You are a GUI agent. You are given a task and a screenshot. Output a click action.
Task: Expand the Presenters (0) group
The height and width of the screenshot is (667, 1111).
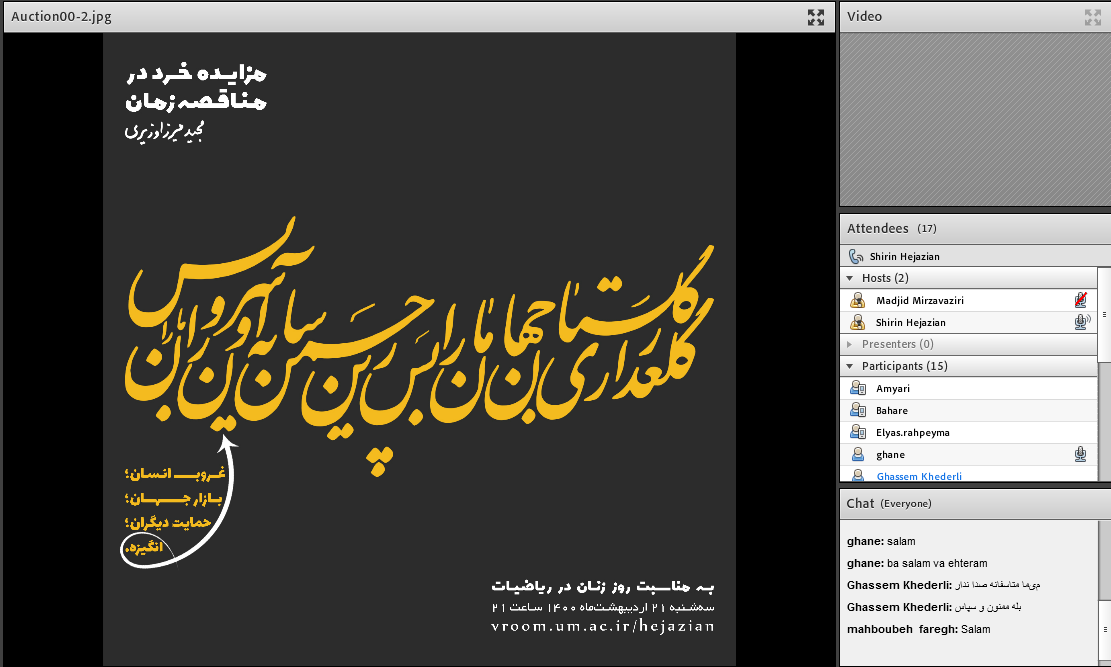pyautogui.click(x=850, y=344)
